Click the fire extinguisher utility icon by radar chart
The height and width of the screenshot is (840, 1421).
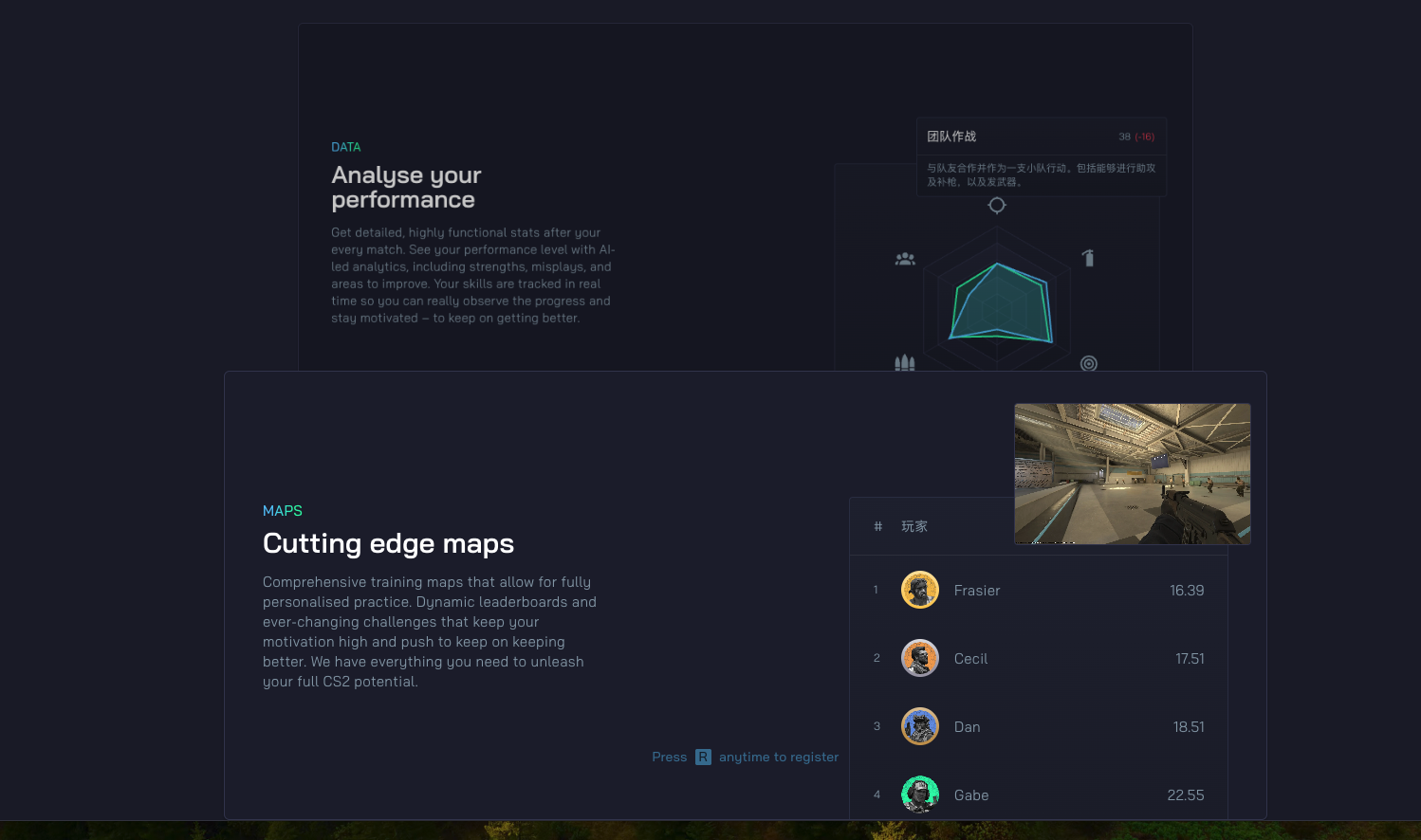[1088, 257]
